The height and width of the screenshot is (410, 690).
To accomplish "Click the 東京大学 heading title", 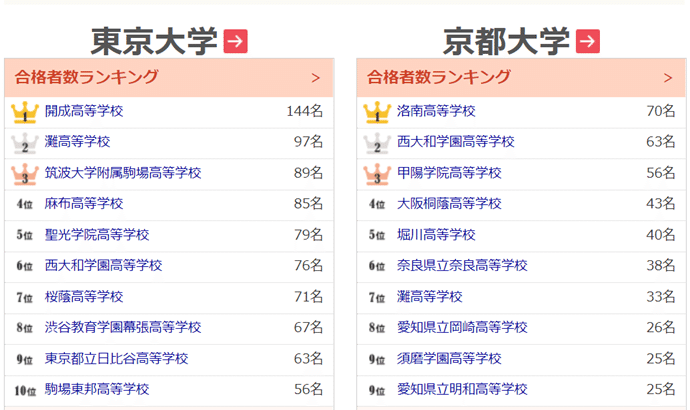I will [x=154, y=41].
